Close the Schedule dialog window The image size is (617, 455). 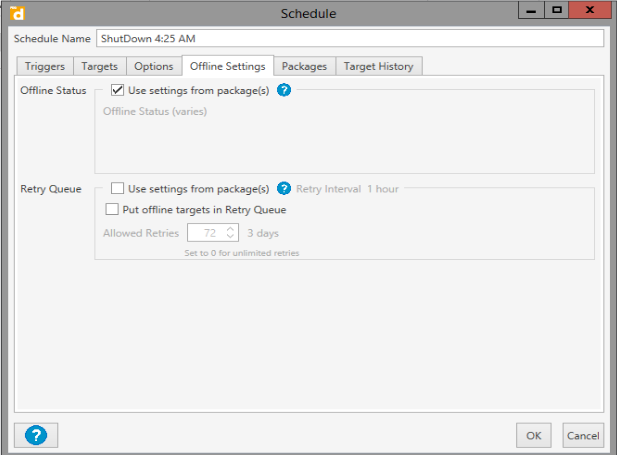[590, 10]
